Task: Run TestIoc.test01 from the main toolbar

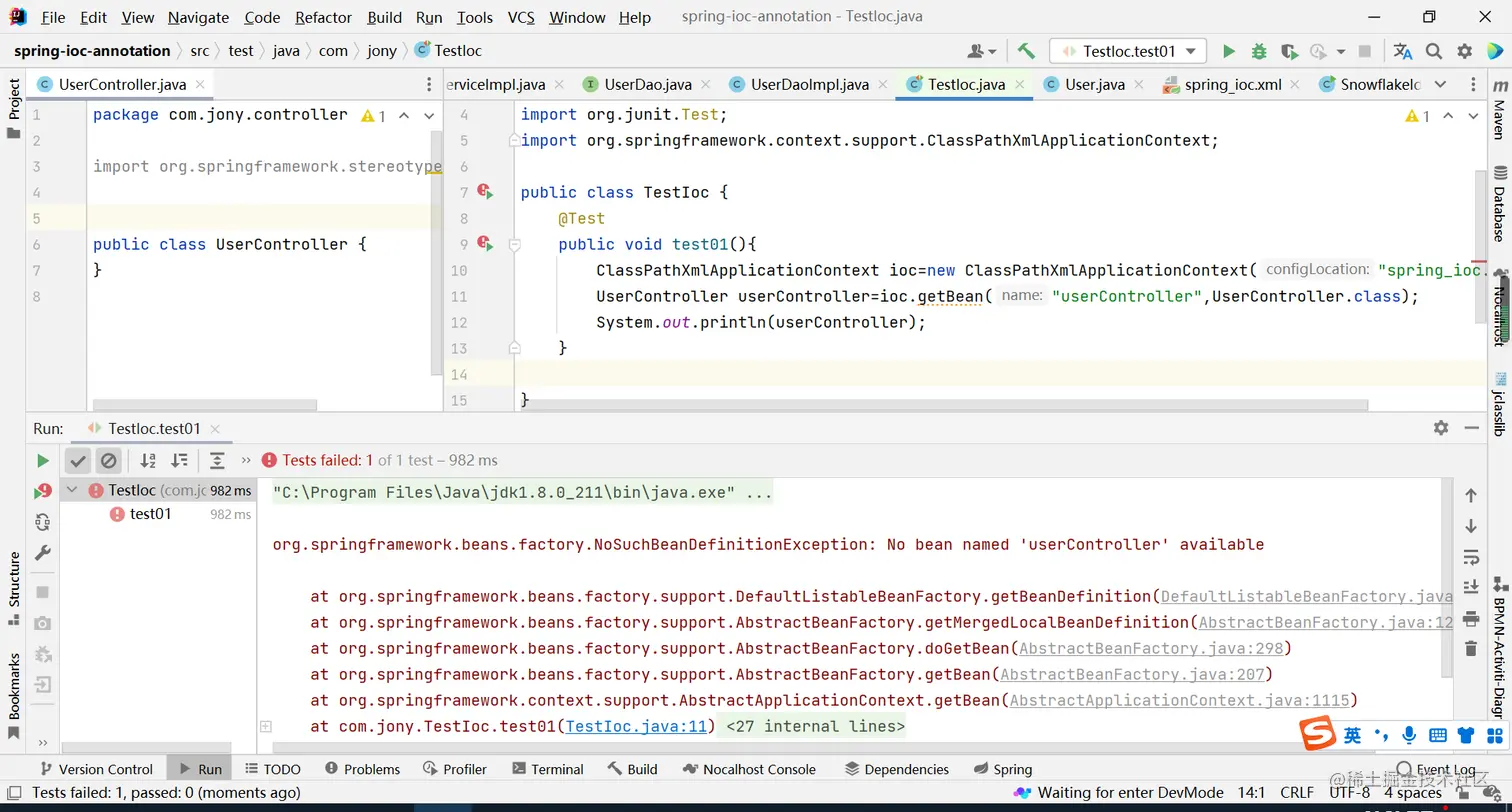Action: click(x=1229, y=51)
